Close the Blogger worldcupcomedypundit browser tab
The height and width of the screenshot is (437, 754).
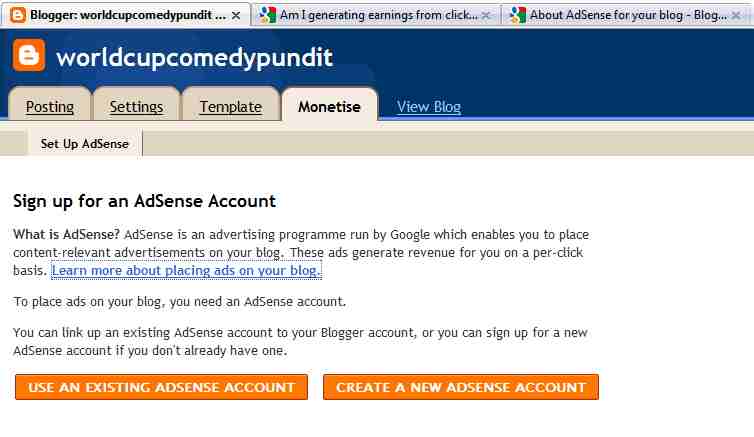(236, 15)
